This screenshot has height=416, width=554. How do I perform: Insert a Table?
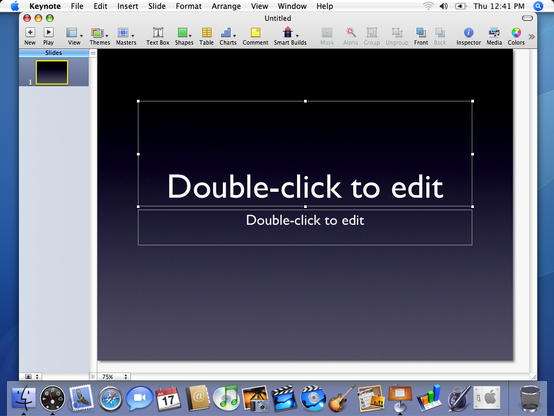[x=206, y=36]
